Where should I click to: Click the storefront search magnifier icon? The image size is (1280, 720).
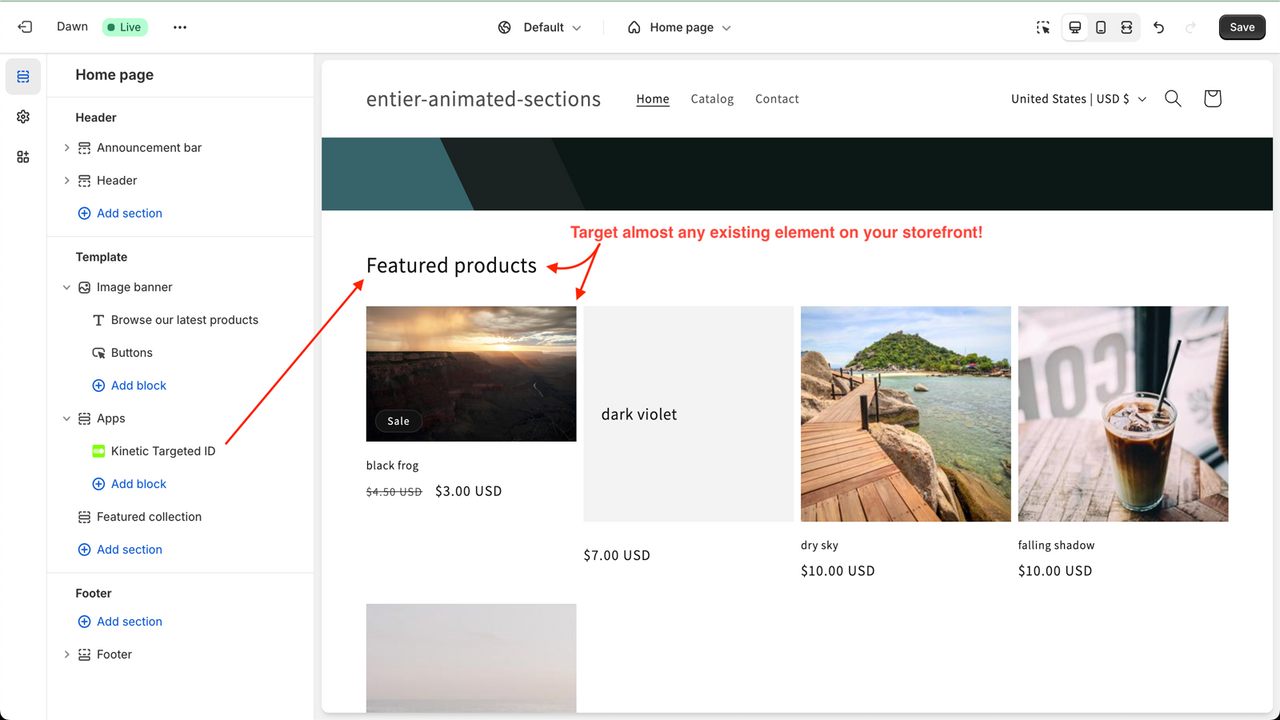click(1173, 98)
